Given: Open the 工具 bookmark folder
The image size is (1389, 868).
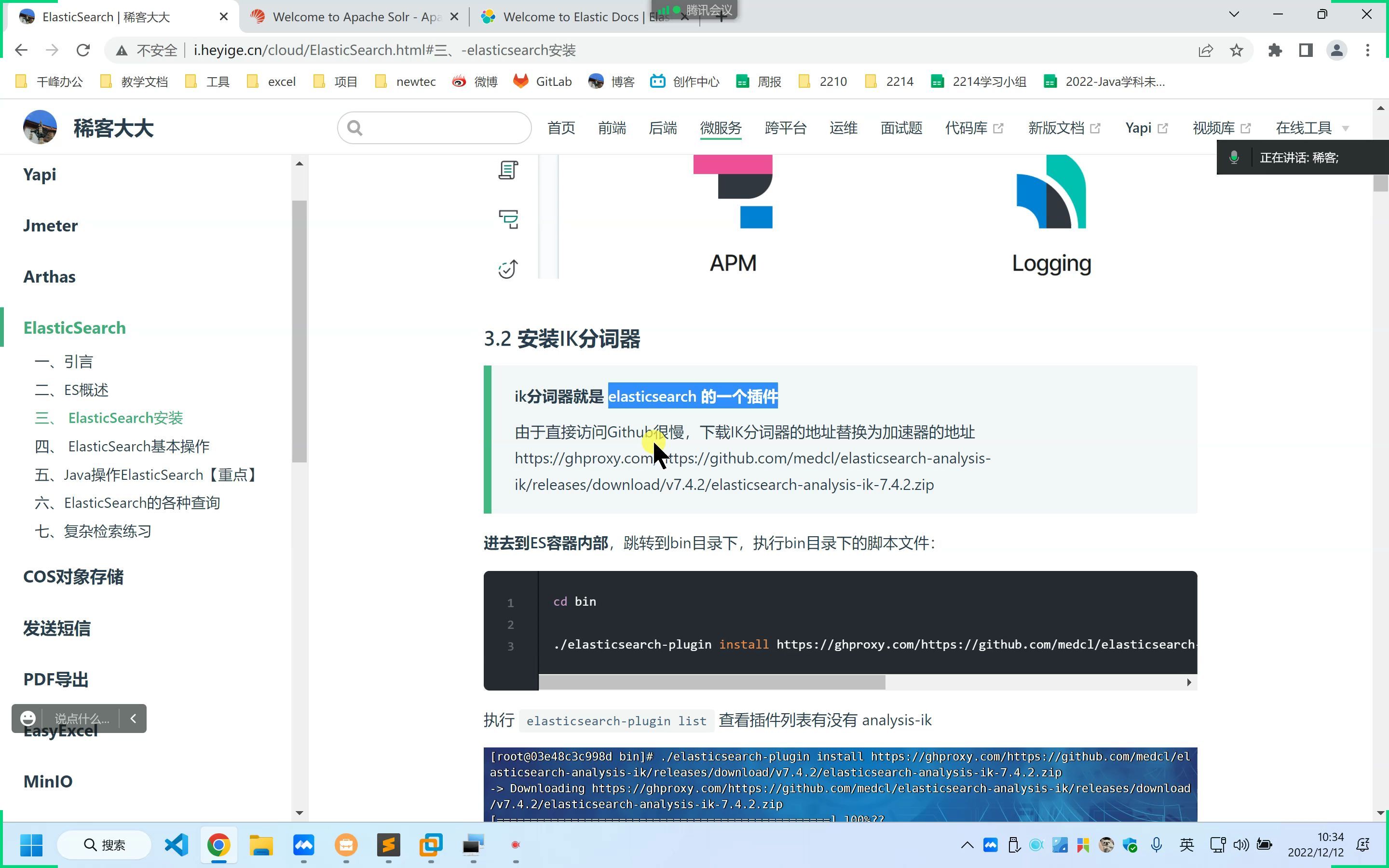Looking at the screenshot, I should coord(207,81).
